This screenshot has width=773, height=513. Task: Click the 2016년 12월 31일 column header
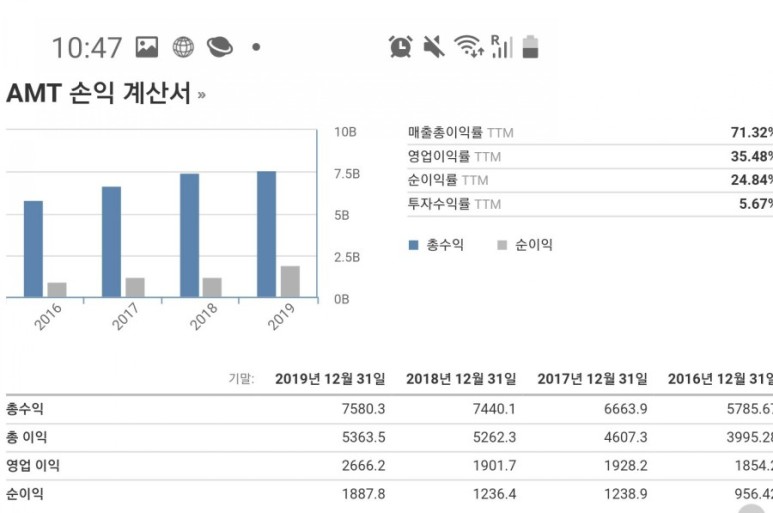720,379
